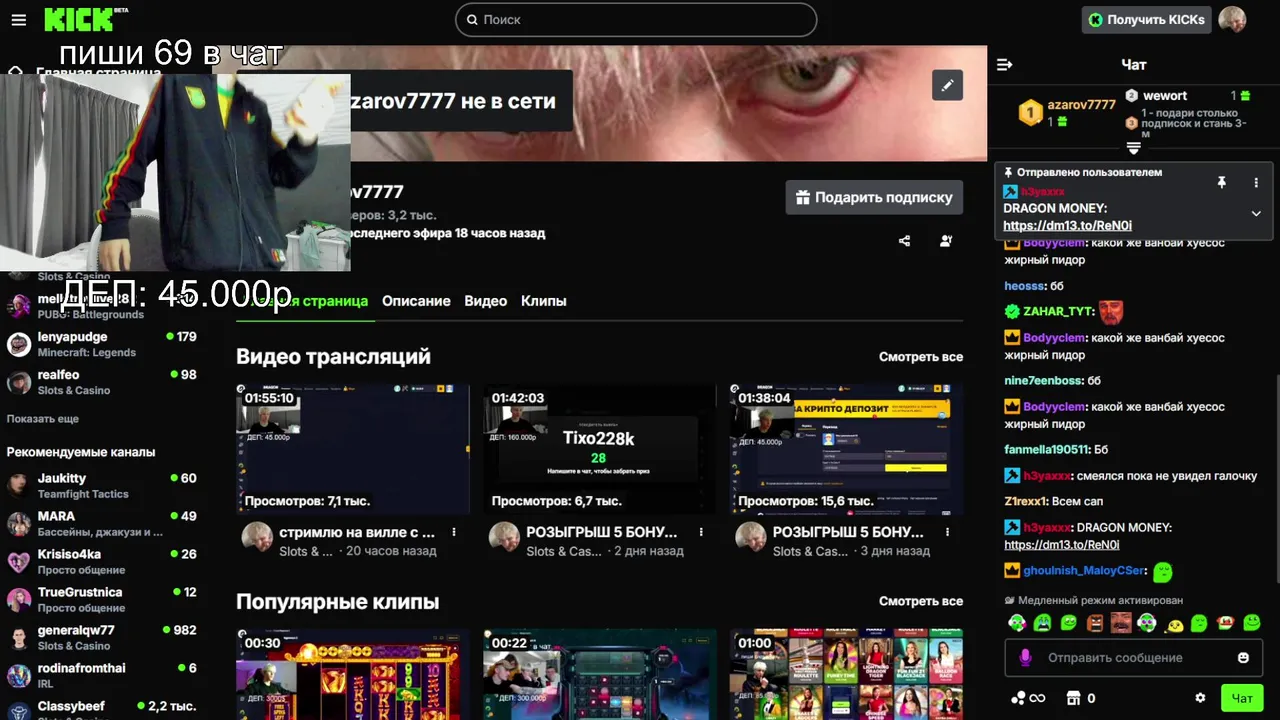This screenshot has width=1280, height=720.
Task: Open options menu for the 2 дня назад video
Action: pyautogui.click(x=701, y=533)
